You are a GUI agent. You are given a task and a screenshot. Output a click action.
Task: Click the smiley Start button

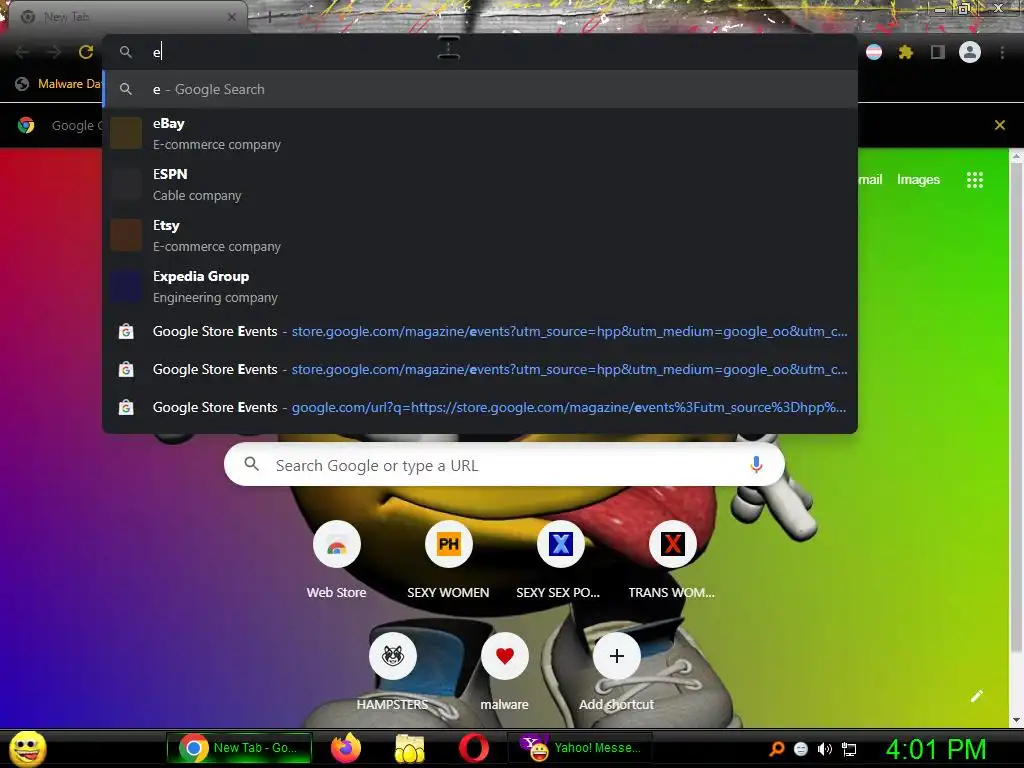(28, 748)
